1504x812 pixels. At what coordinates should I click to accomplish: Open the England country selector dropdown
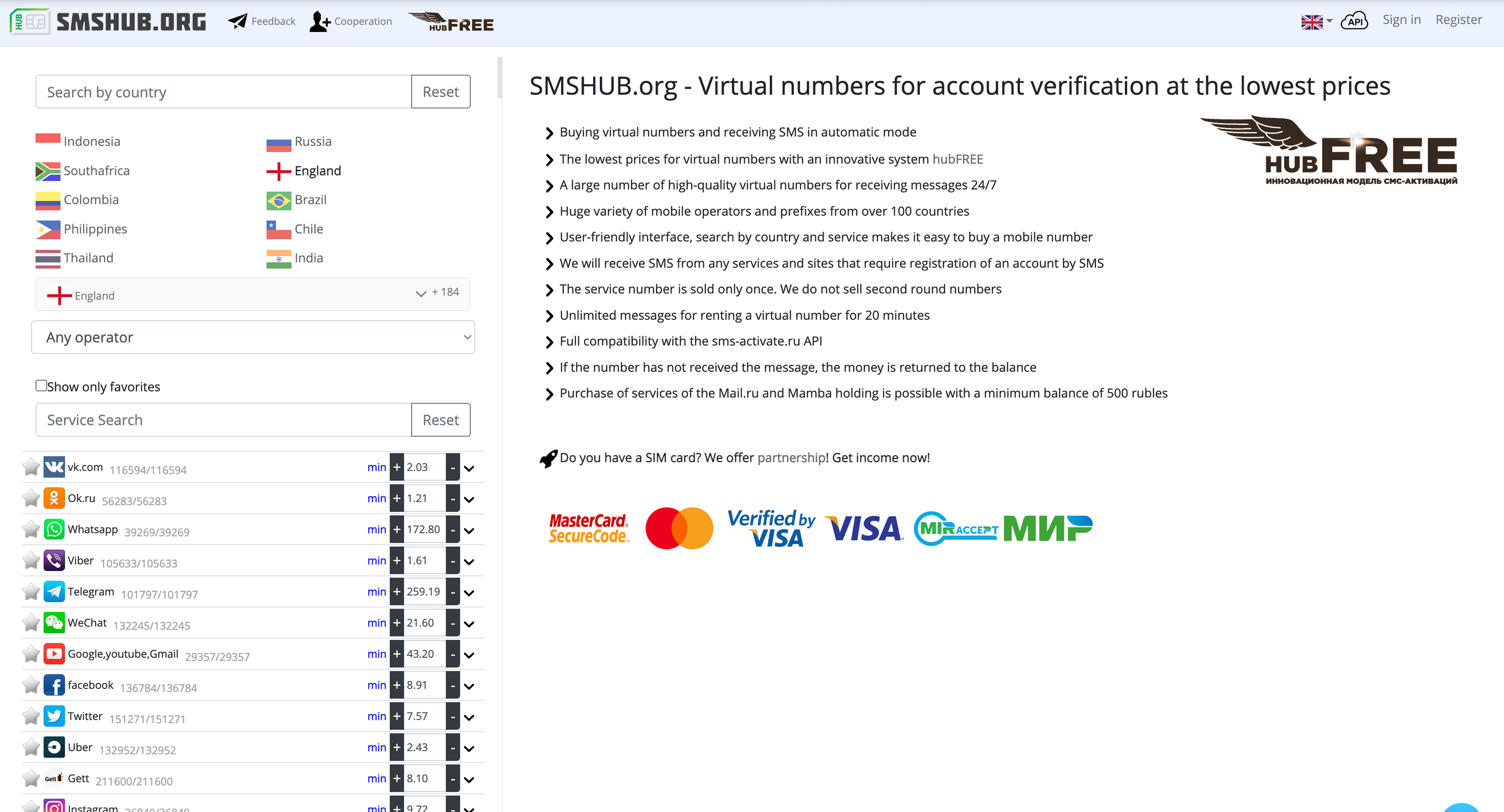[253, 295]
